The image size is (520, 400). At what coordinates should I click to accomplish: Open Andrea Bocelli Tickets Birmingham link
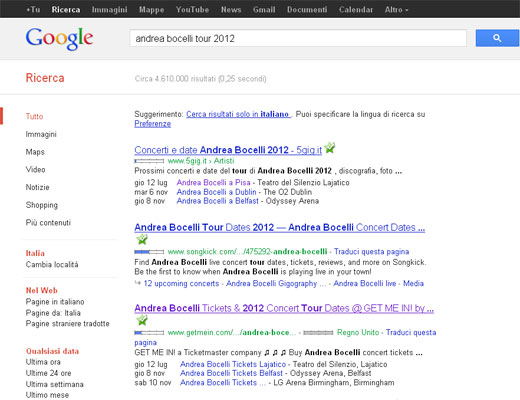(223, 383)
